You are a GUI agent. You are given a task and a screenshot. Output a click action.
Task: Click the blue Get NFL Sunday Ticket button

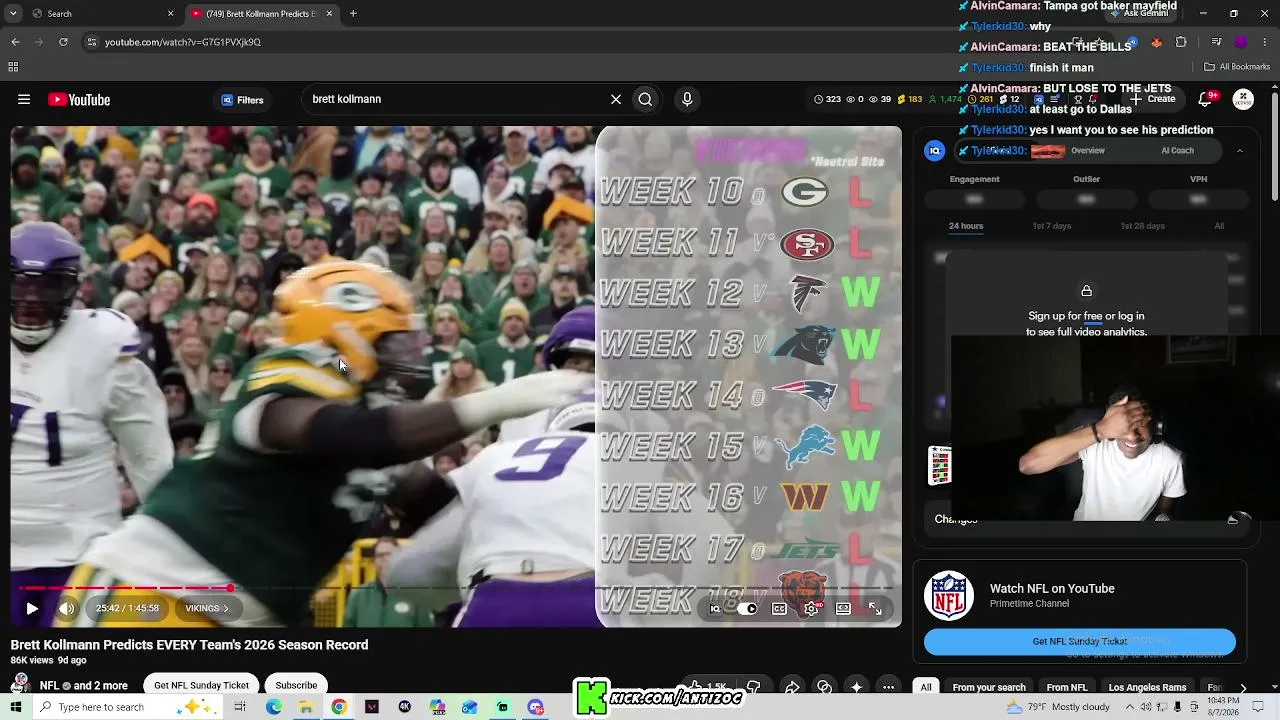coord(1079,641)
